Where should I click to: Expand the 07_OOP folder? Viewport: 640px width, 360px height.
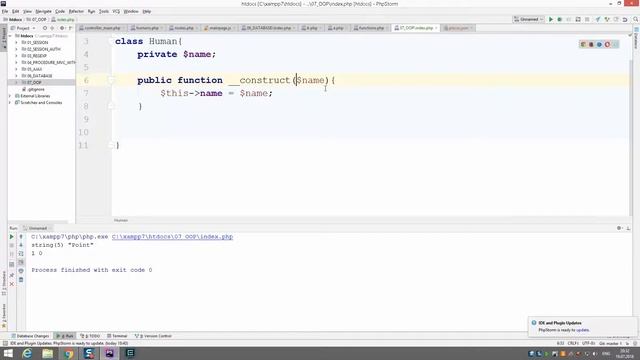[x=16, y=82]
